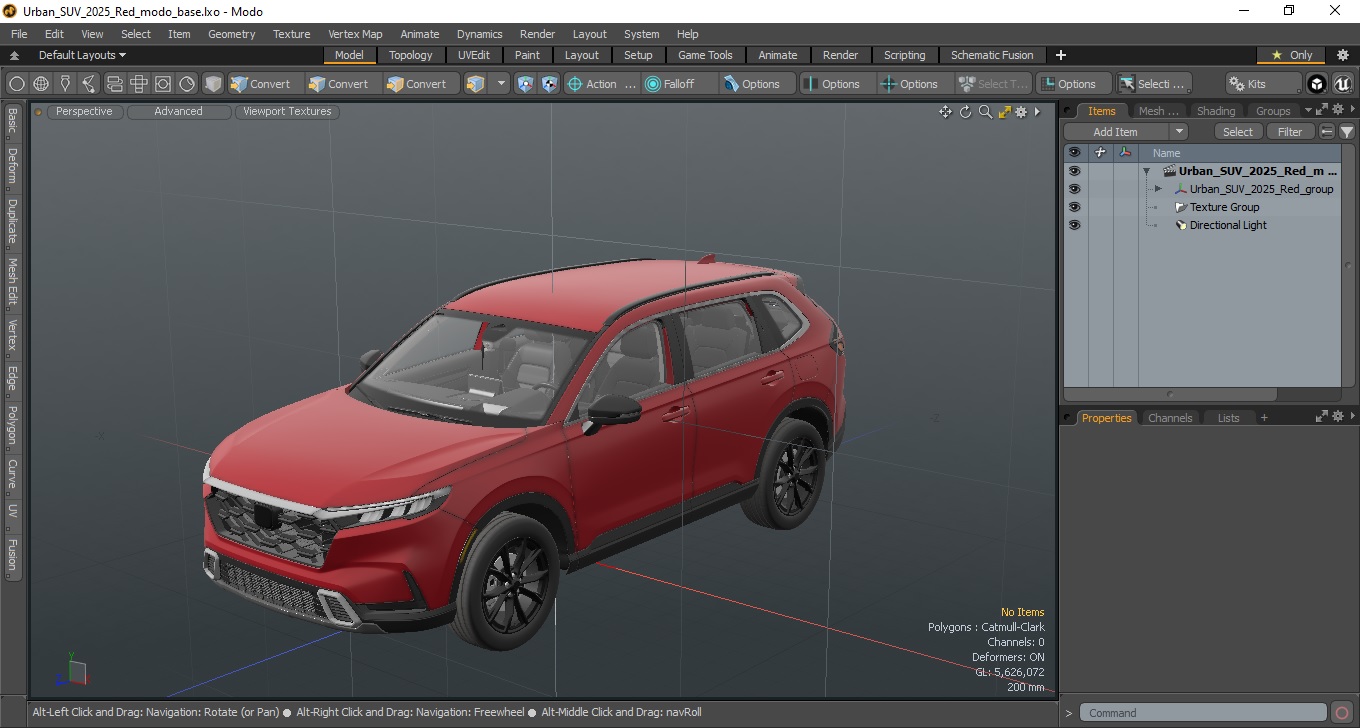Click the curve path tool icon

coord(89,84)
